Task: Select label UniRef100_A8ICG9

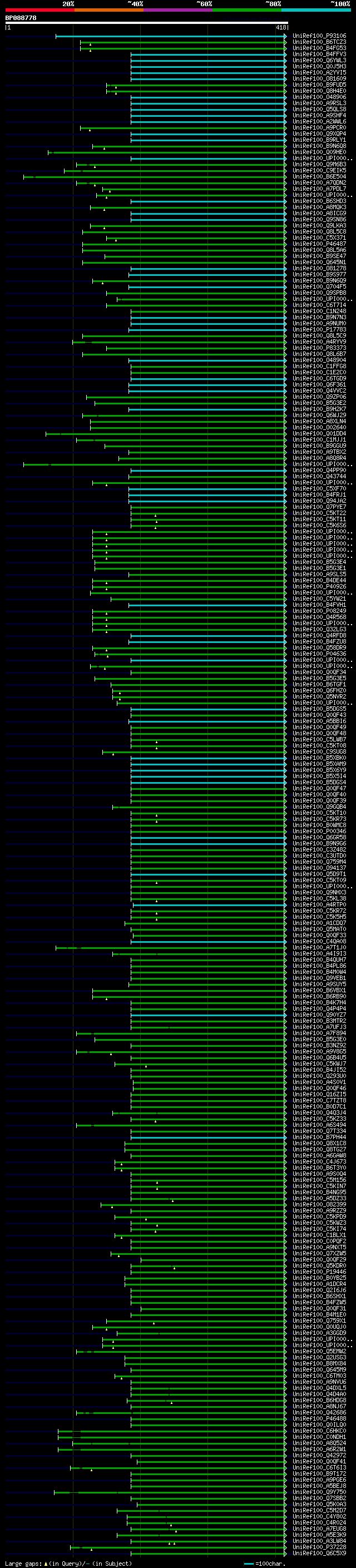Action: [x=319, y=213]
